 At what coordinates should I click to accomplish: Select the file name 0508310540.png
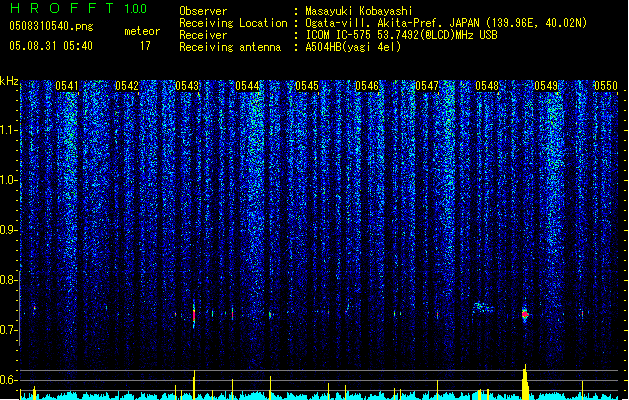coord(51,26)
